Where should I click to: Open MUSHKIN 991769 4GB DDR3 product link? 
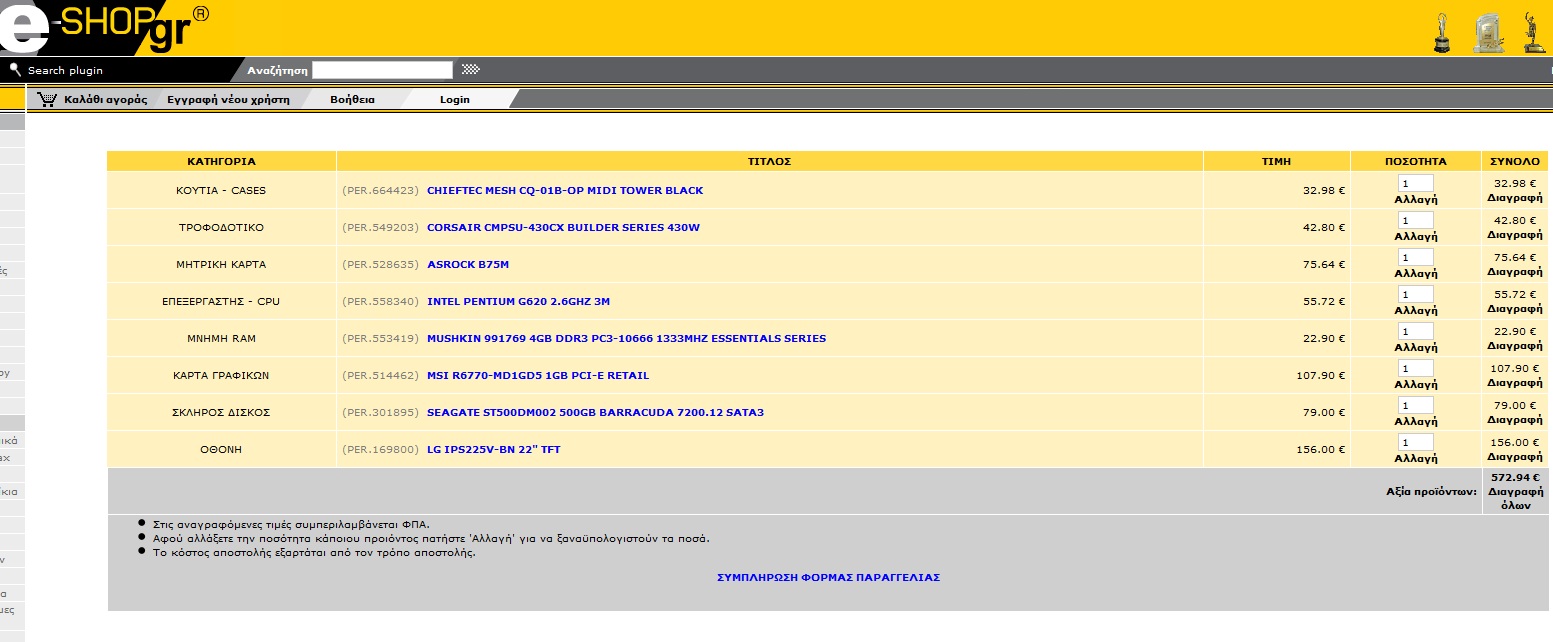click(x=626, y=338)
